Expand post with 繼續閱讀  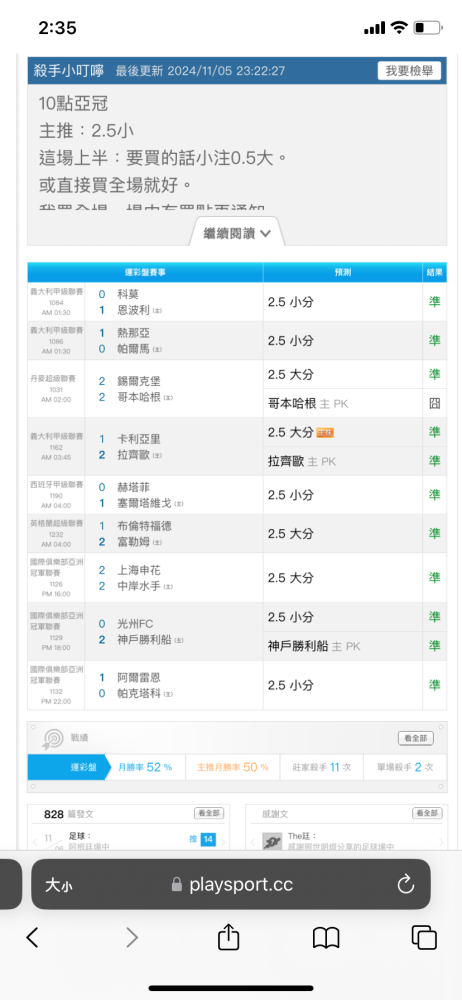pos(237,233)
